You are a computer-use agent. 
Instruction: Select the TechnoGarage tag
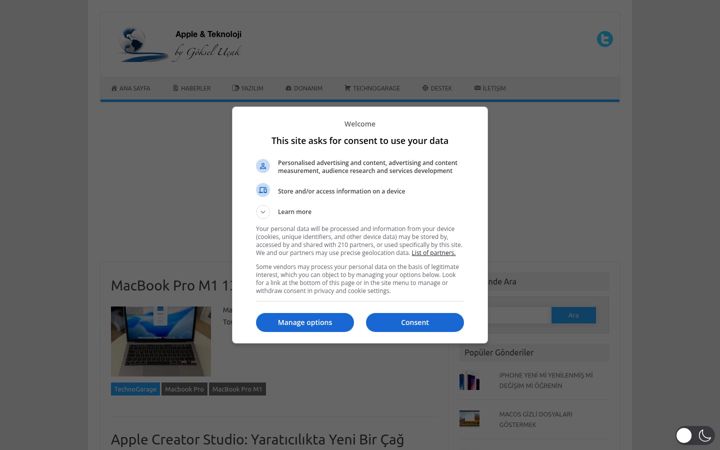pyautogui.click(x=135, y=389)
